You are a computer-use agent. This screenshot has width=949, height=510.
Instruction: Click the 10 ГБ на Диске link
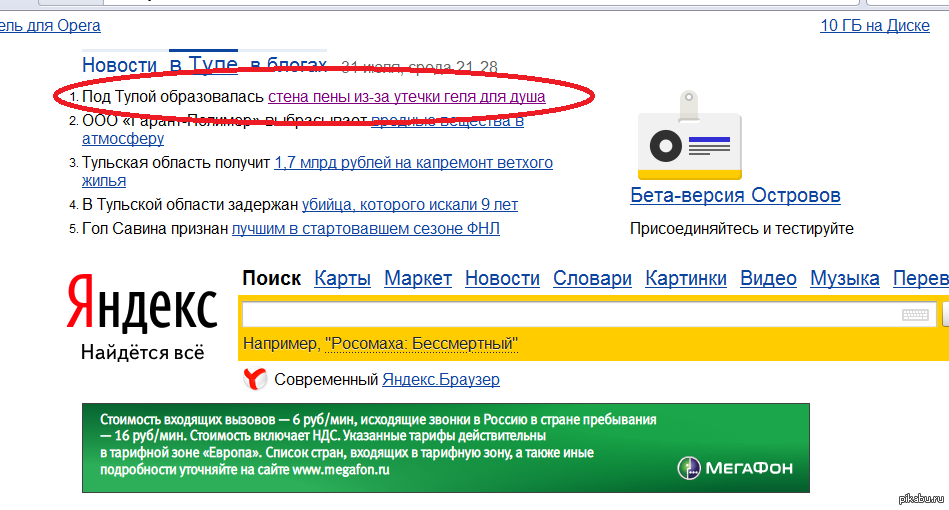tap(874, 26)
